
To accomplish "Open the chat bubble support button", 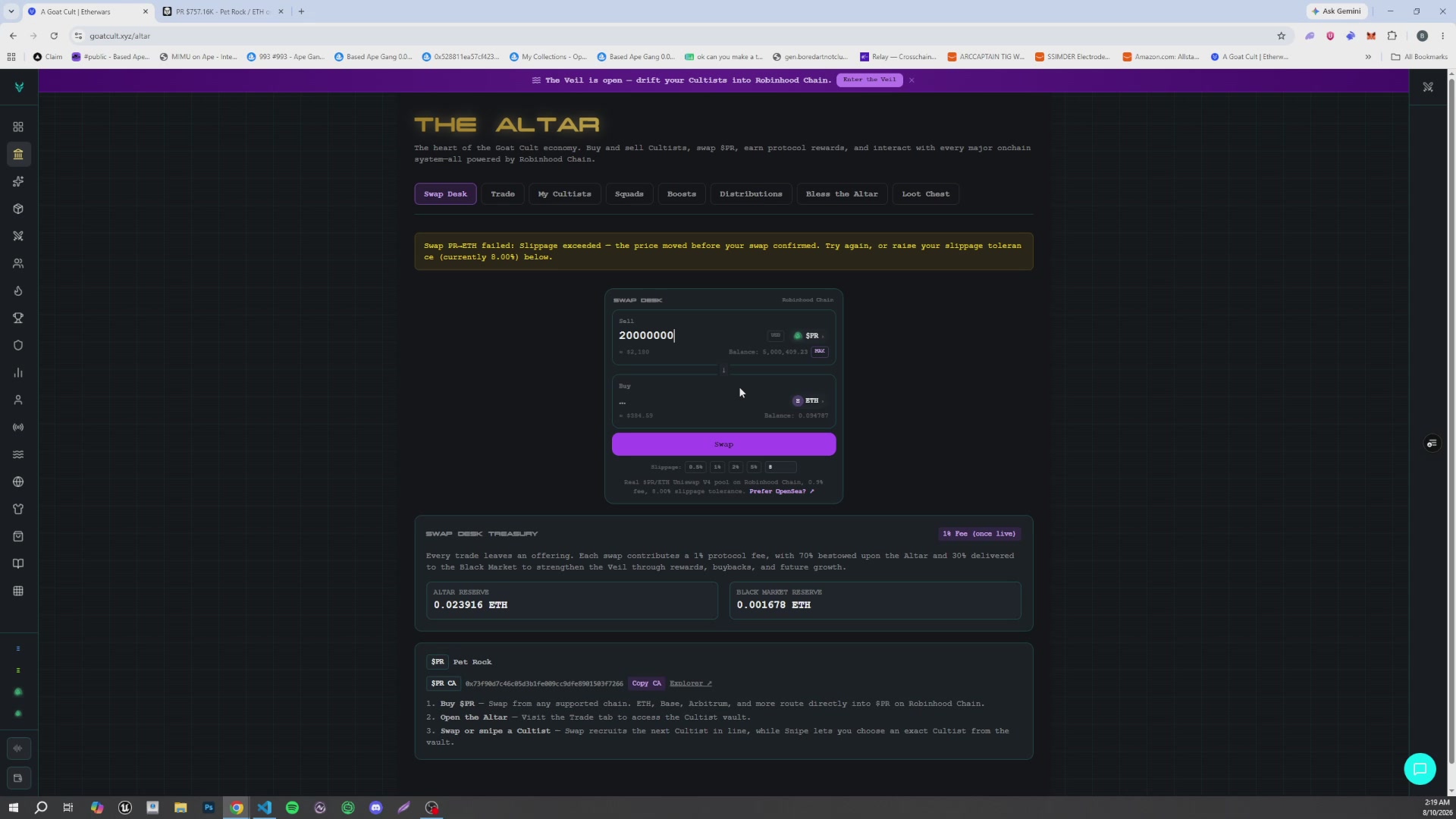I will pyautogui.click(x=1420, y=769).
